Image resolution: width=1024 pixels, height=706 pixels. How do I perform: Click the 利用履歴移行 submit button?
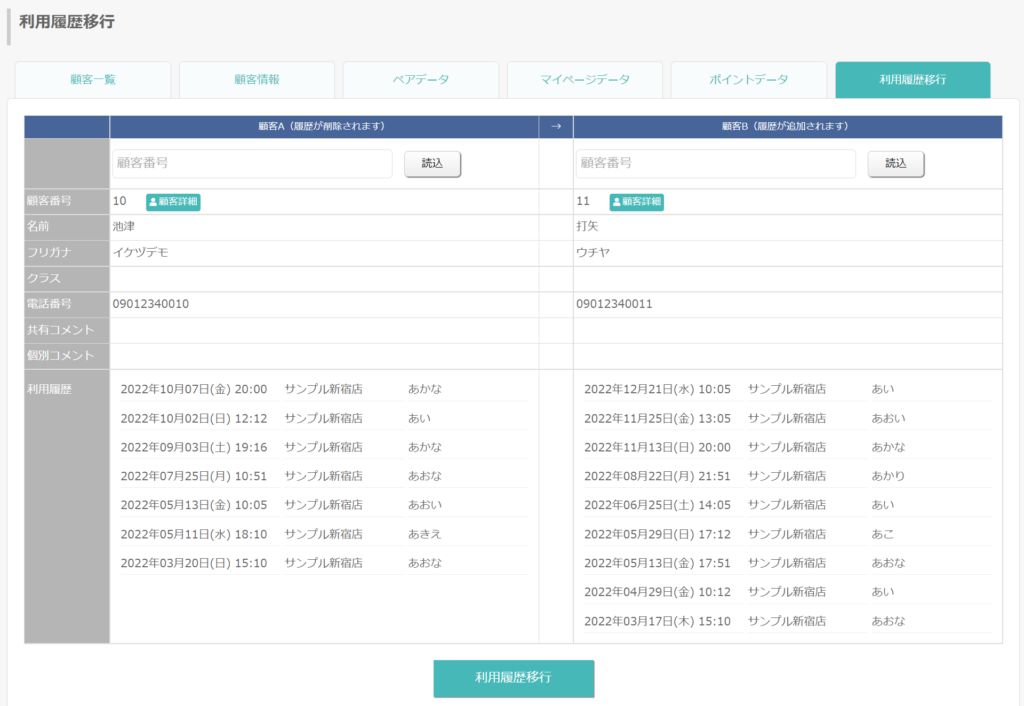point(514,678)
